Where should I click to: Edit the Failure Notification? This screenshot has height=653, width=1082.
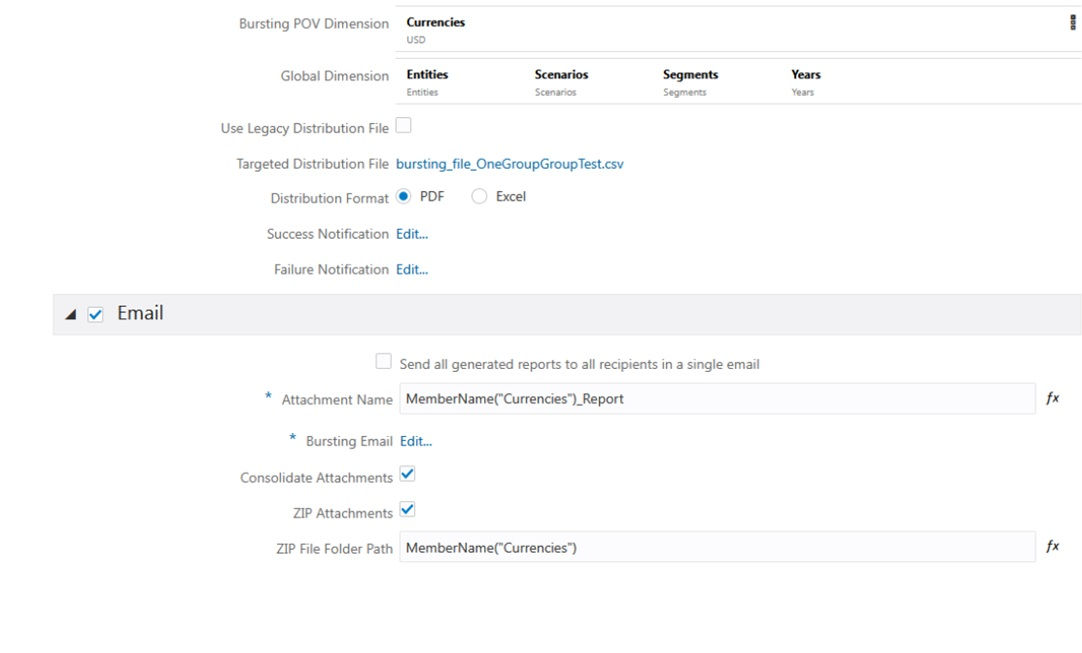pyautogui.click(x=412, y=268)
